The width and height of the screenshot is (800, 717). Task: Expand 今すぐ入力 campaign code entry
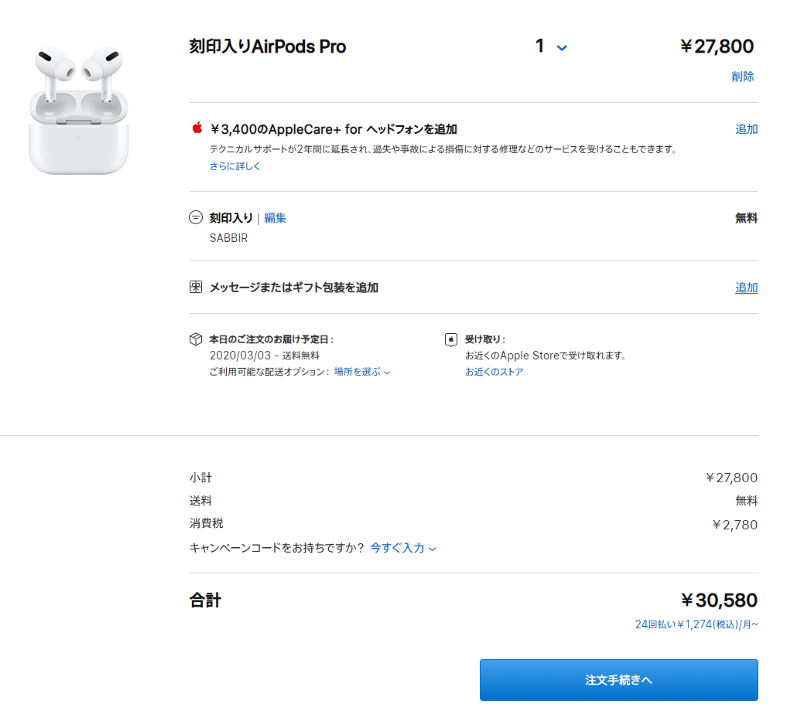(403, 548)
